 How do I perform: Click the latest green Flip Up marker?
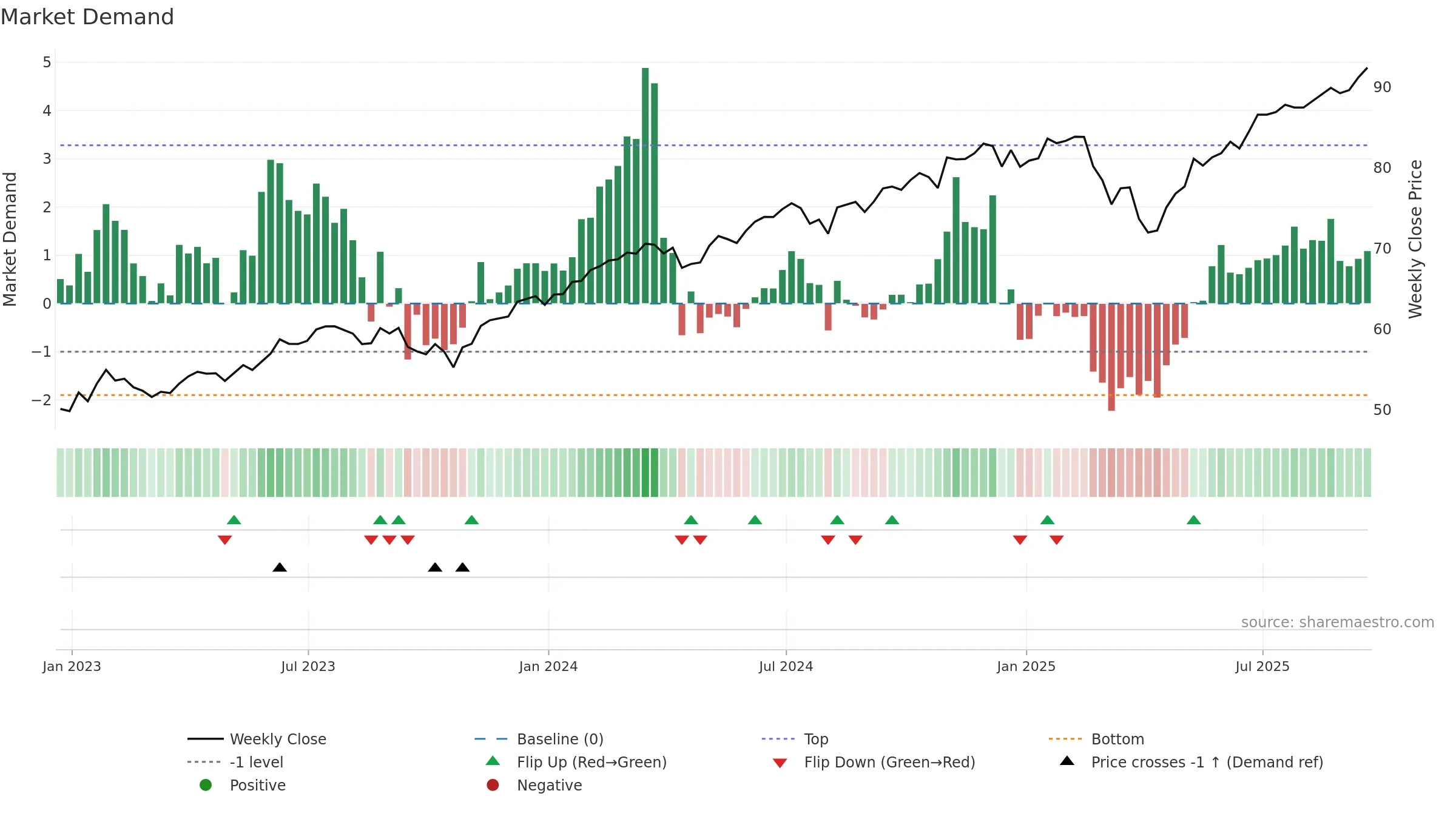coord(1193,520)
